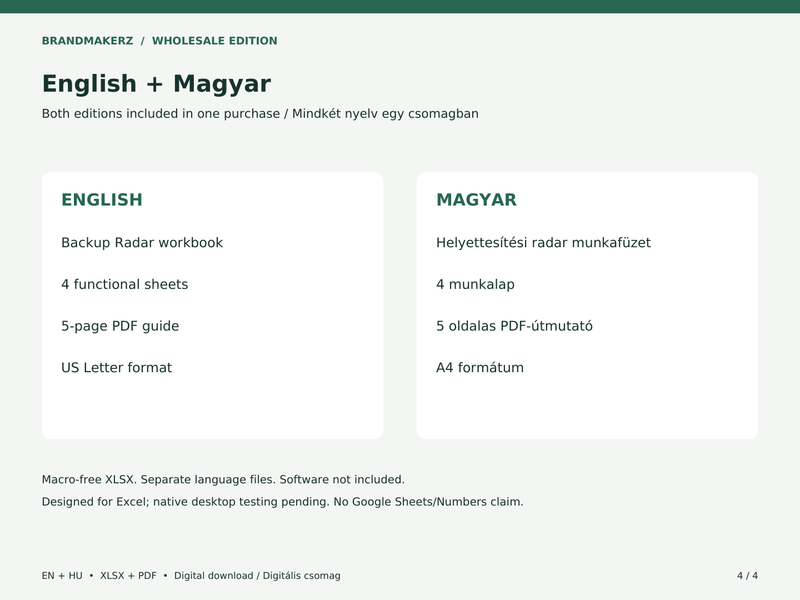
Task: Click the 'Designed for Excel' disclaimer line
Action: point(283,502)
